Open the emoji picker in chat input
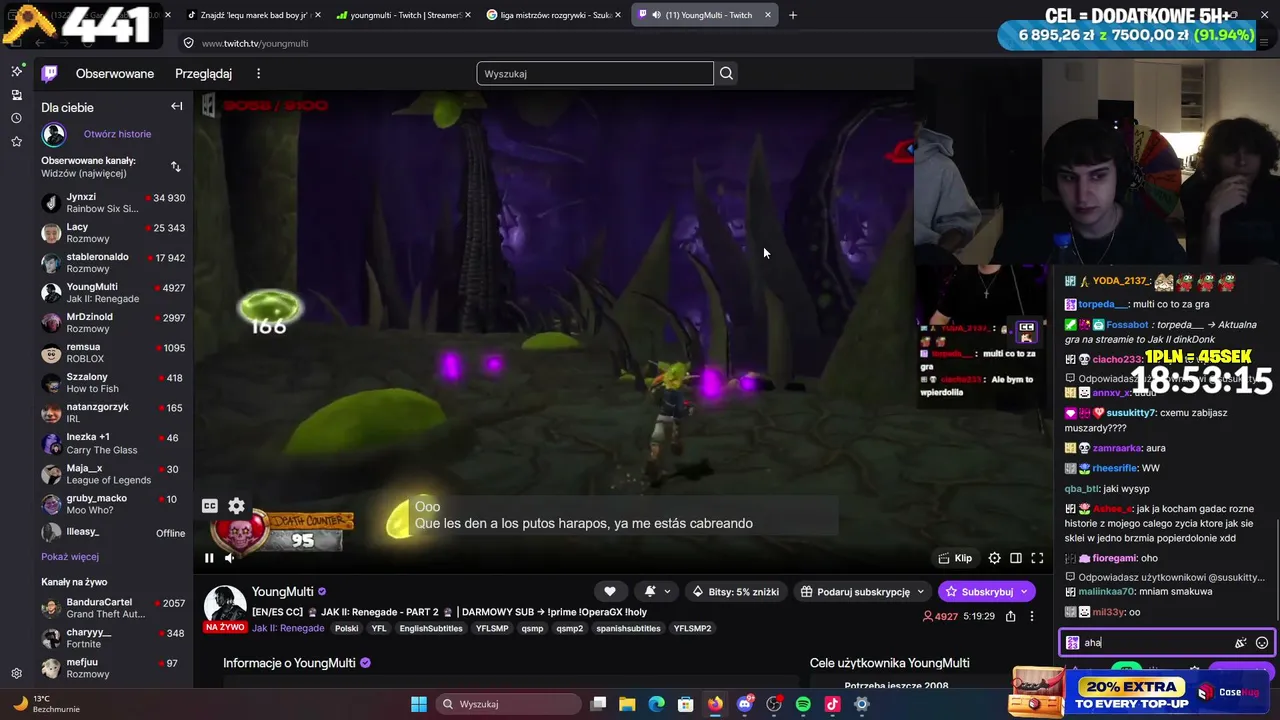The image size is (1280, 720). click(1262, 643)
